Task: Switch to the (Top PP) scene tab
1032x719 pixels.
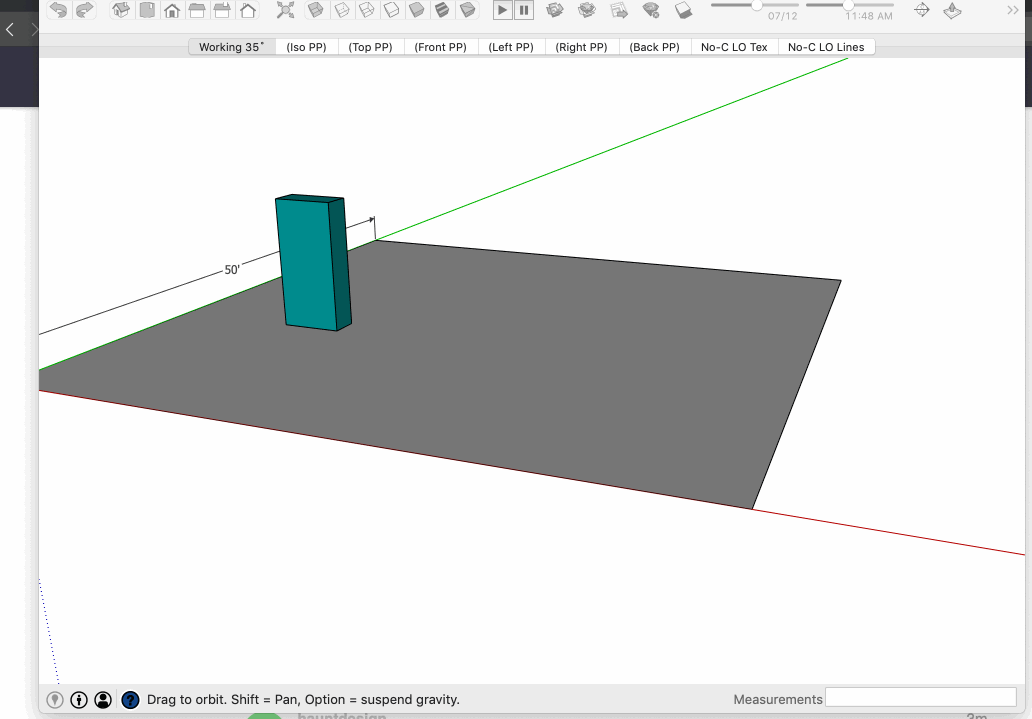Action: (x=370, y=47)
